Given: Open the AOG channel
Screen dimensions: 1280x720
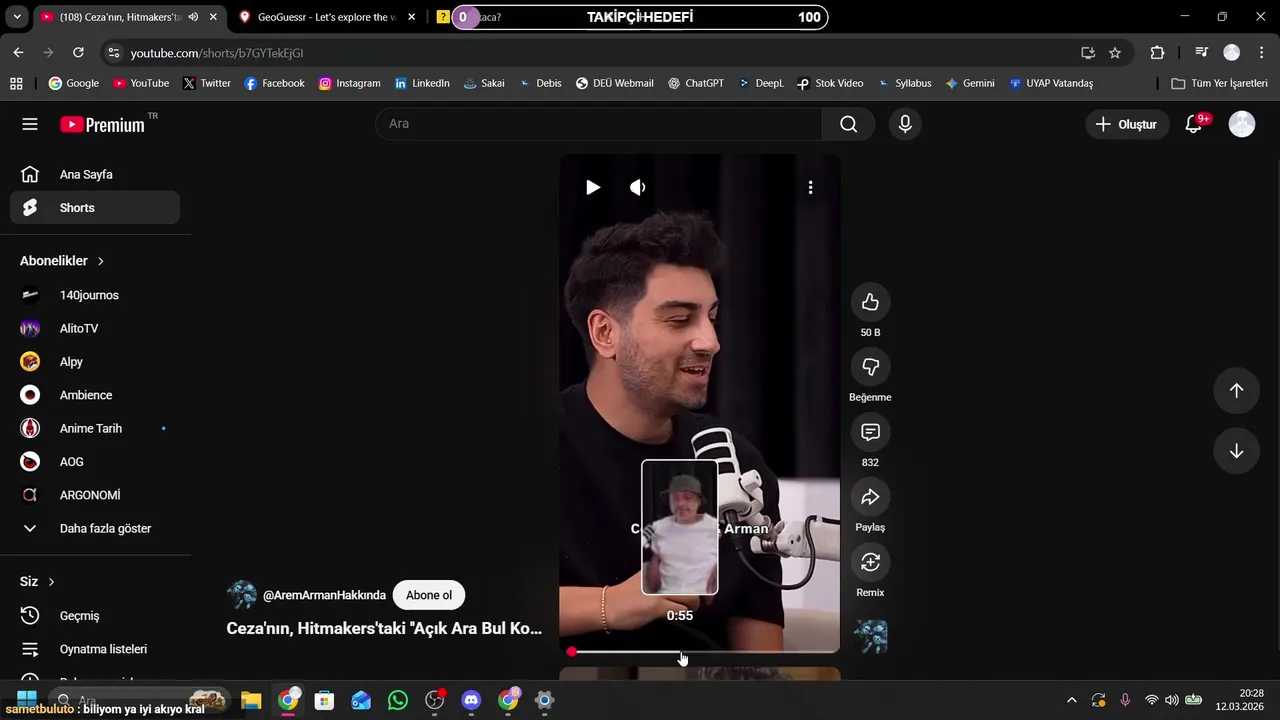Looking at the screenshot, I should 95,462.
